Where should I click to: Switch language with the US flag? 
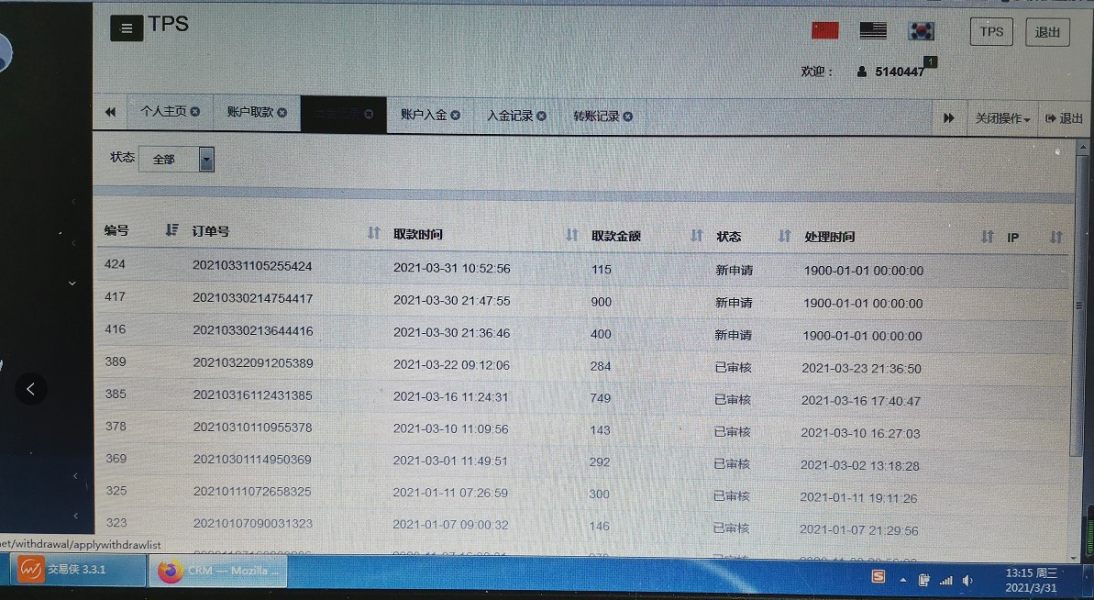(873, 30)
